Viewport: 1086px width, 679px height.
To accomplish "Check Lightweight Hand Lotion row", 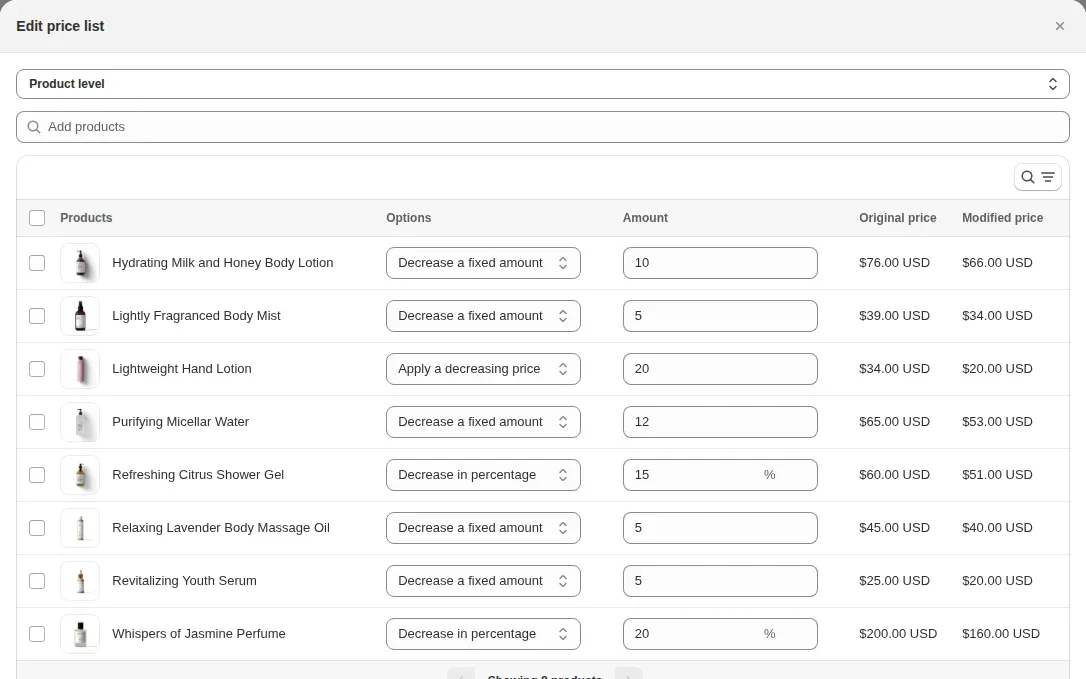I will click(x=37, y=369).
